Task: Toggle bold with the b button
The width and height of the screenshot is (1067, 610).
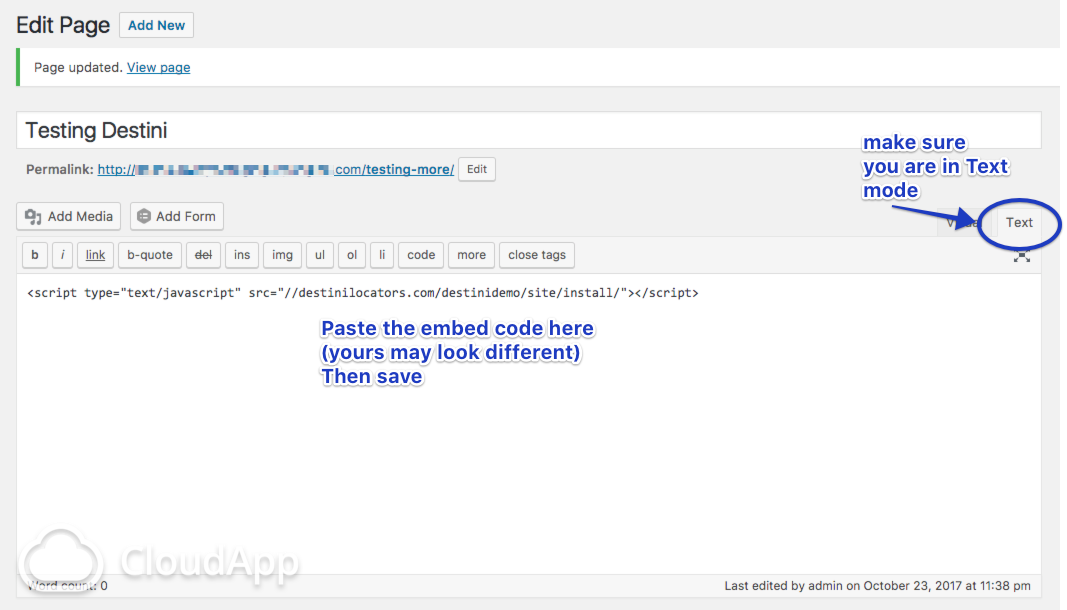Action: tap(35, 255)
